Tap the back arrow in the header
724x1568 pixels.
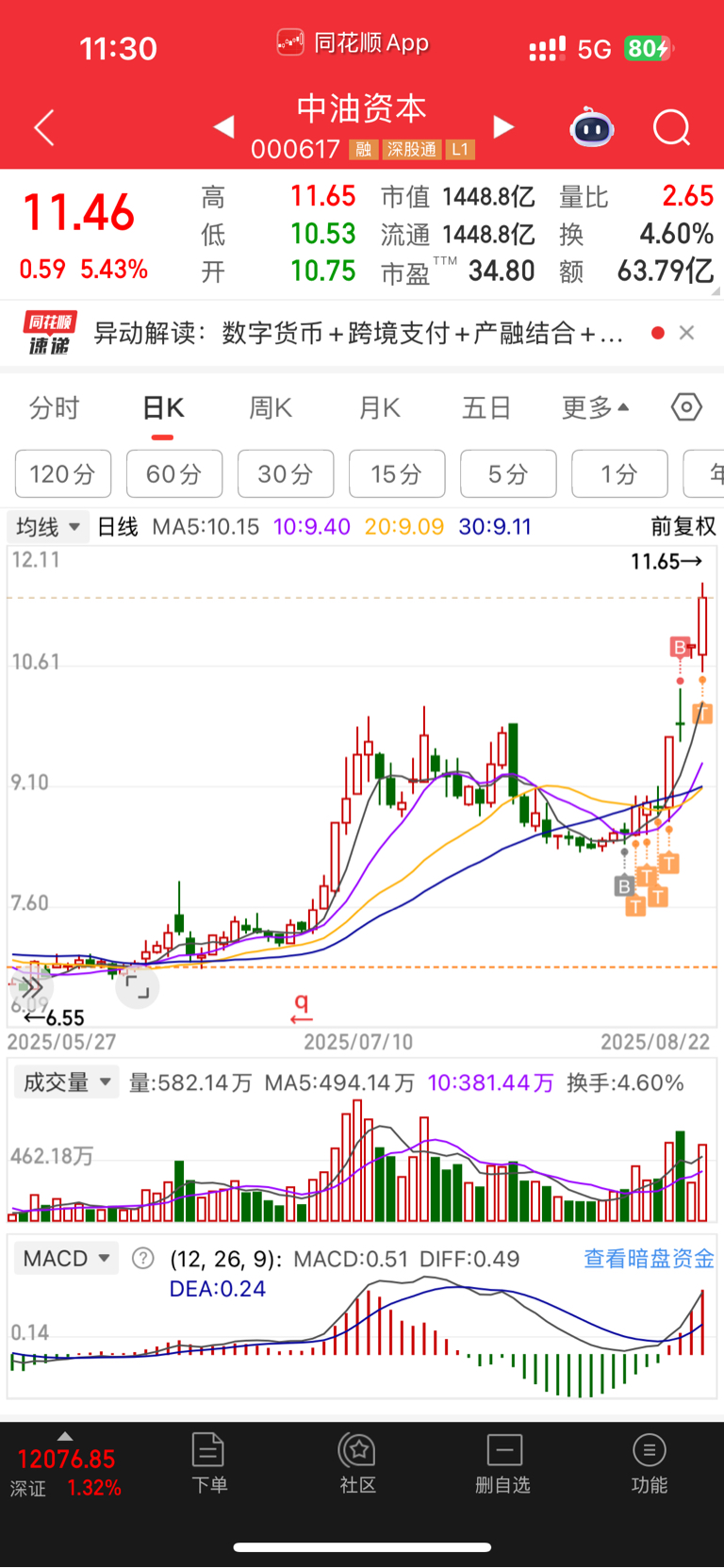[x=44, y=128]
